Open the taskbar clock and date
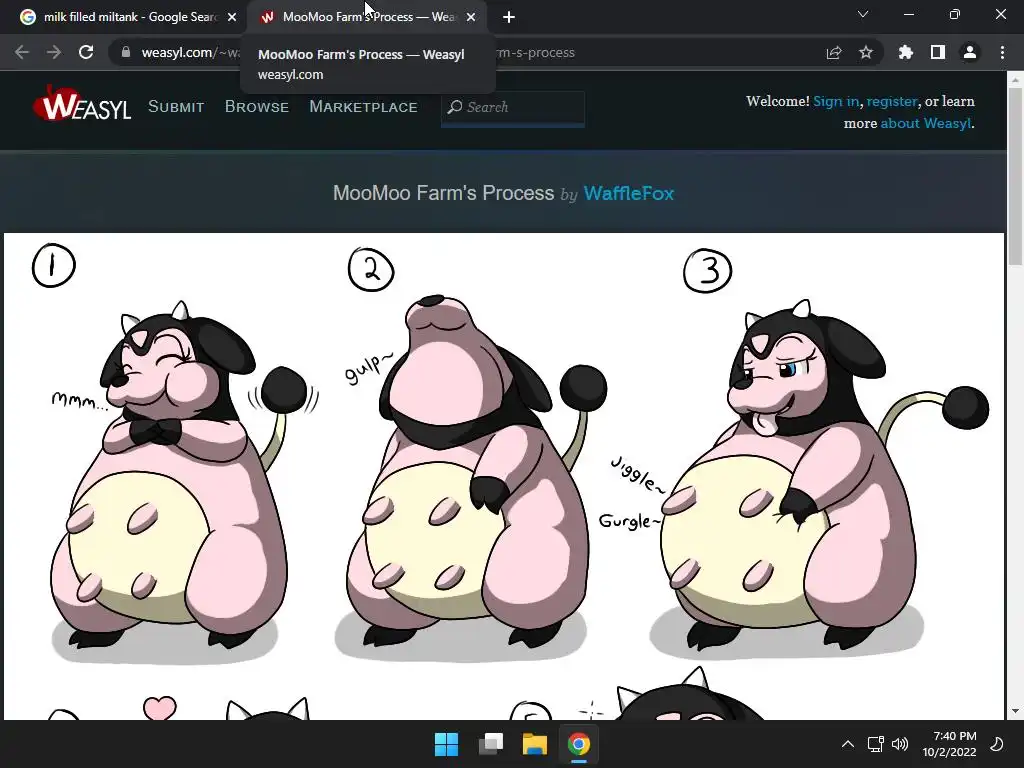This screenshot has height=768, width=1024. 950,744
